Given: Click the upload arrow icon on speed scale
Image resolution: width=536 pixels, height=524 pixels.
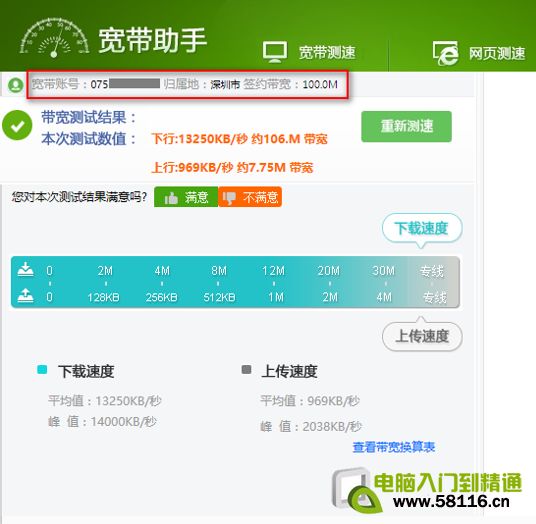Looking at the screenshot, I should [x=26, y=295].
